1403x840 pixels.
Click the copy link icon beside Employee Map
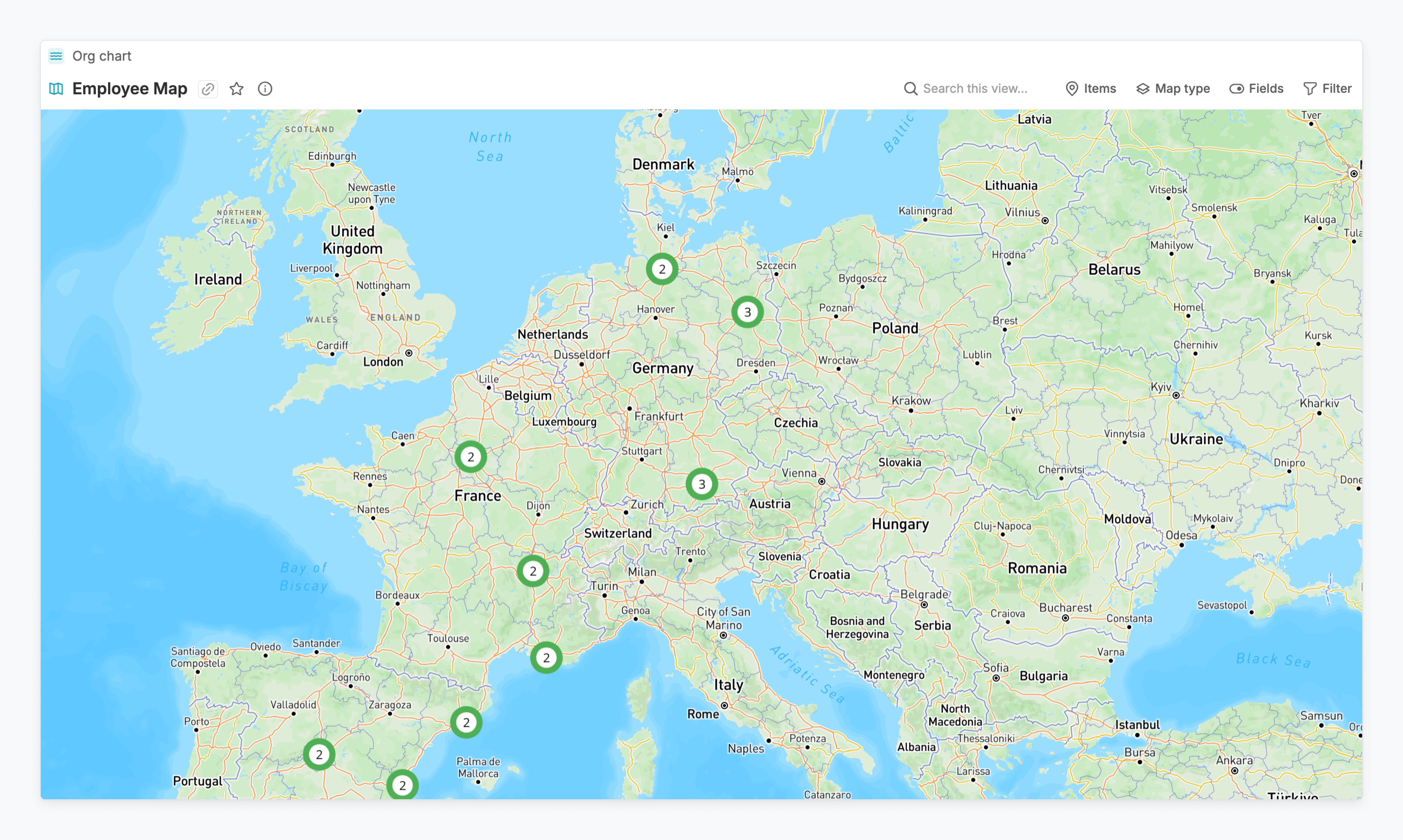pyautogui.click(x=208, y=89)
